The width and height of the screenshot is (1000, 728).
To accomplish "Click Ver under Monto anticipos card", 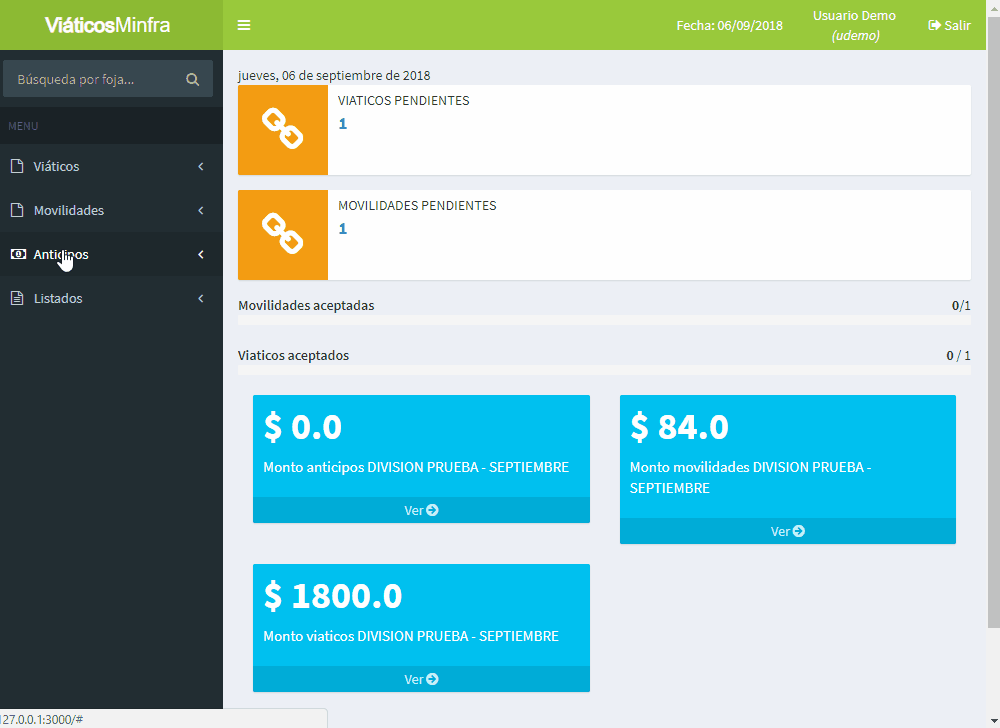I will [421, 510].
